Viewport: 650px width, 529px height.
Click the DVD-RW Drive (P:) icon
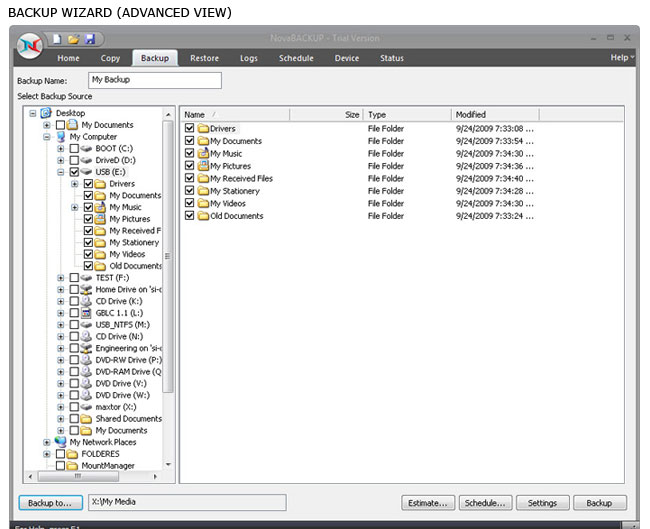[86, 360]
